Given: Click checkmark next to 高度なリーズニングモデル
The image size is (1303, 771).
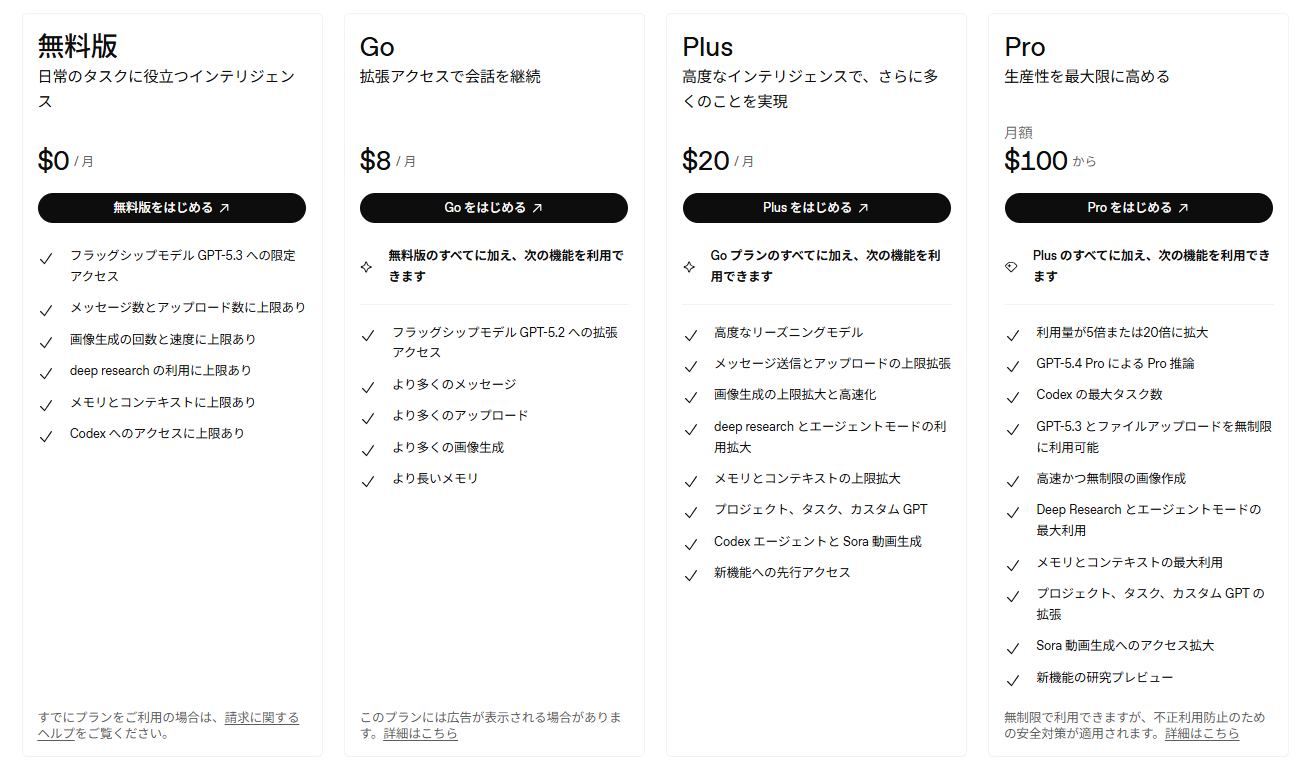Looking at the screenshot, I should coord(690,334).
